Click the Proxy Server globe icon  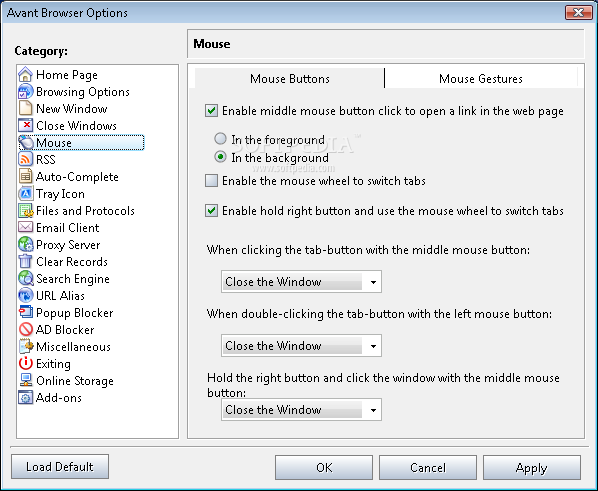(x=26, y=244)
